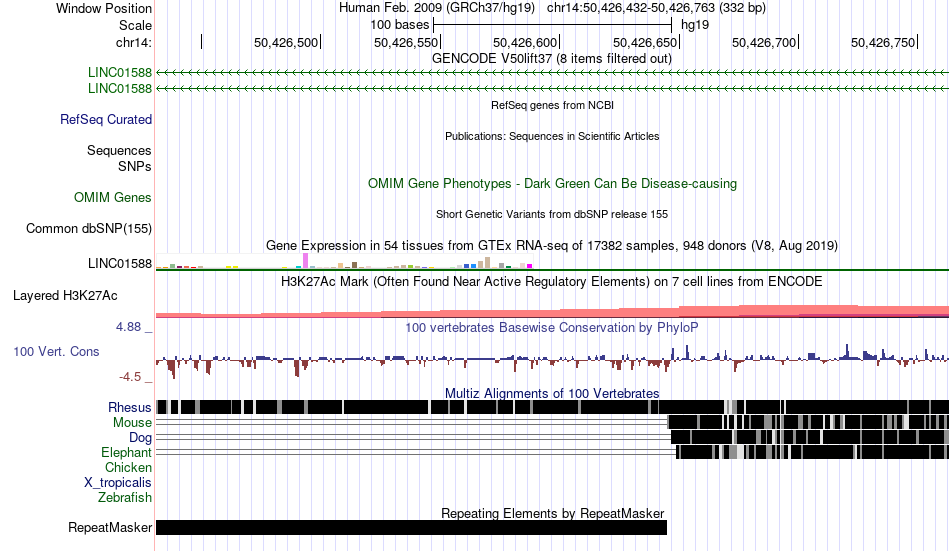Open Multiz Alignments of 100 Vertebrates title
950x551 pixels.
coord(552,393)
